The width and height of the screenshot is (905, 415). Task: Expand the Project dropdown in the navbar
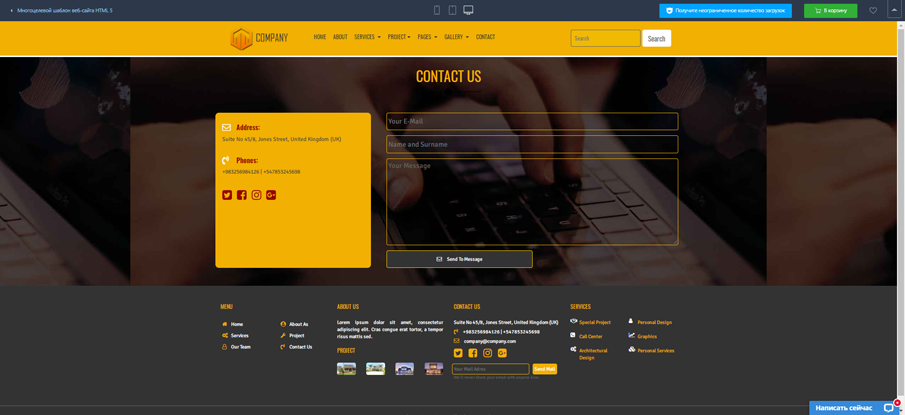point(399,37)
